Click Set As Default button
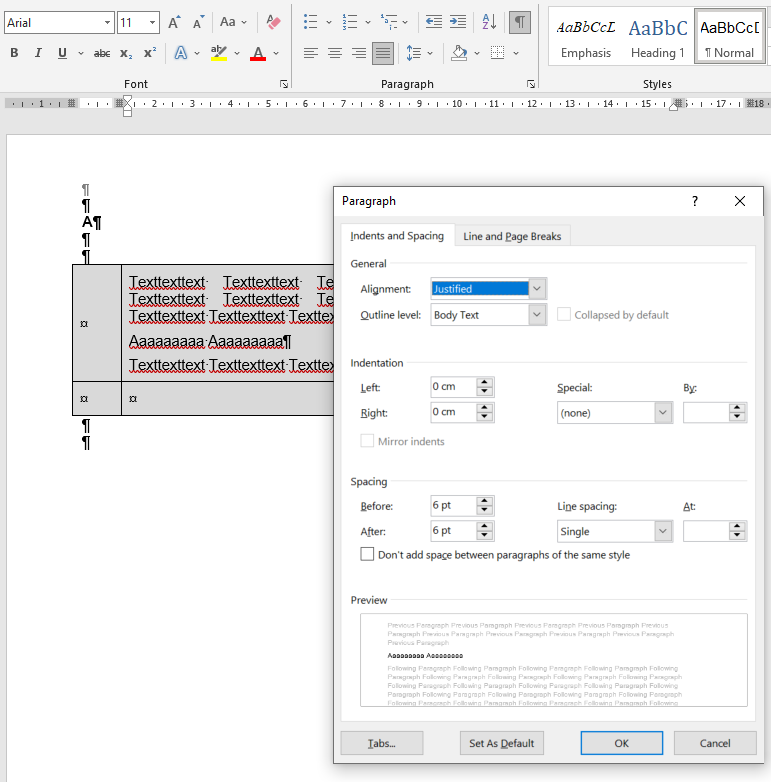 coord(502,743)
